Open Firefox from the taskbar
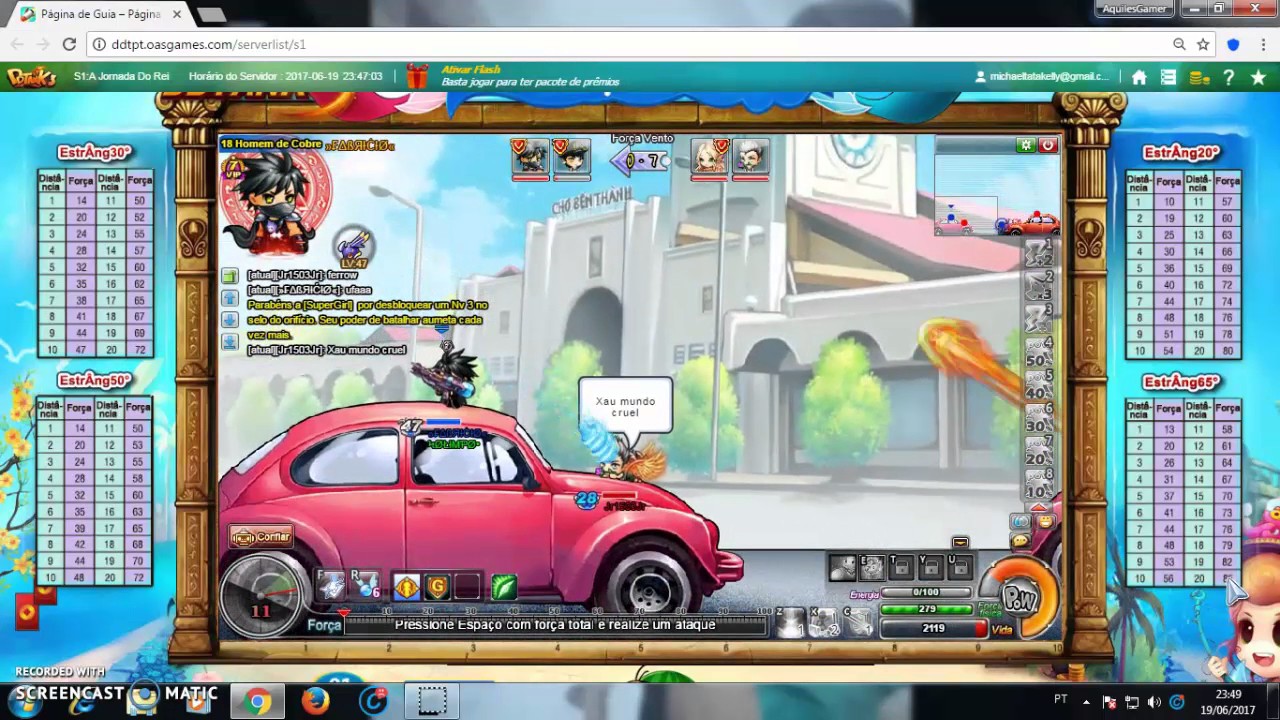Image resolution: width=1280 pixels, height=720 pixels. click(x=315, y=702)
